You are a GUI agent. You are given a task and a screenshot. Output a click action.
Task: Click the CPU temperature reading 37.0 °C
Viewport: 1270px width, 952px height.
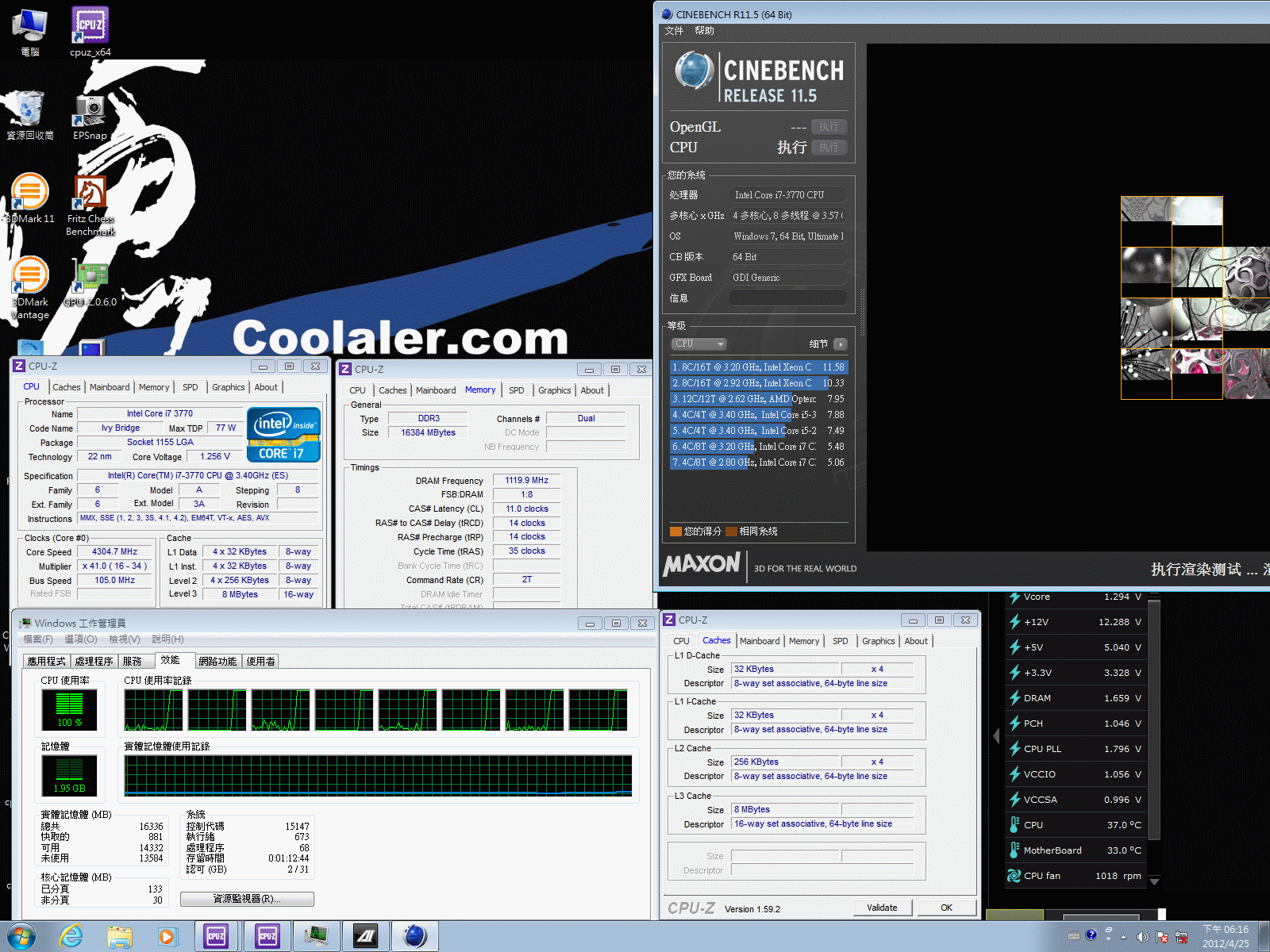tap(1124, 825)
